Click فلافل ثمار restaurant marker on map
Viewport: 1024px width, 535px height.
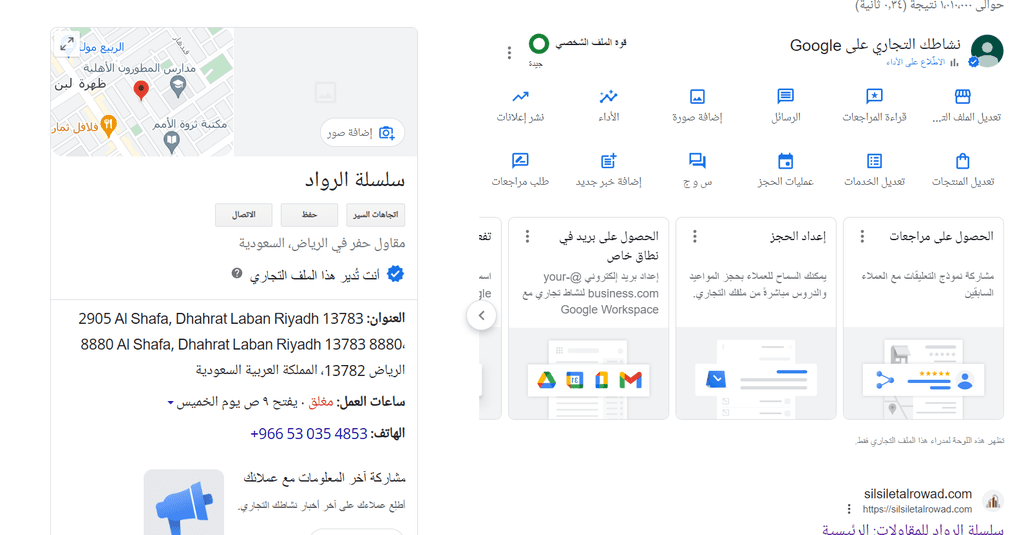109,125
